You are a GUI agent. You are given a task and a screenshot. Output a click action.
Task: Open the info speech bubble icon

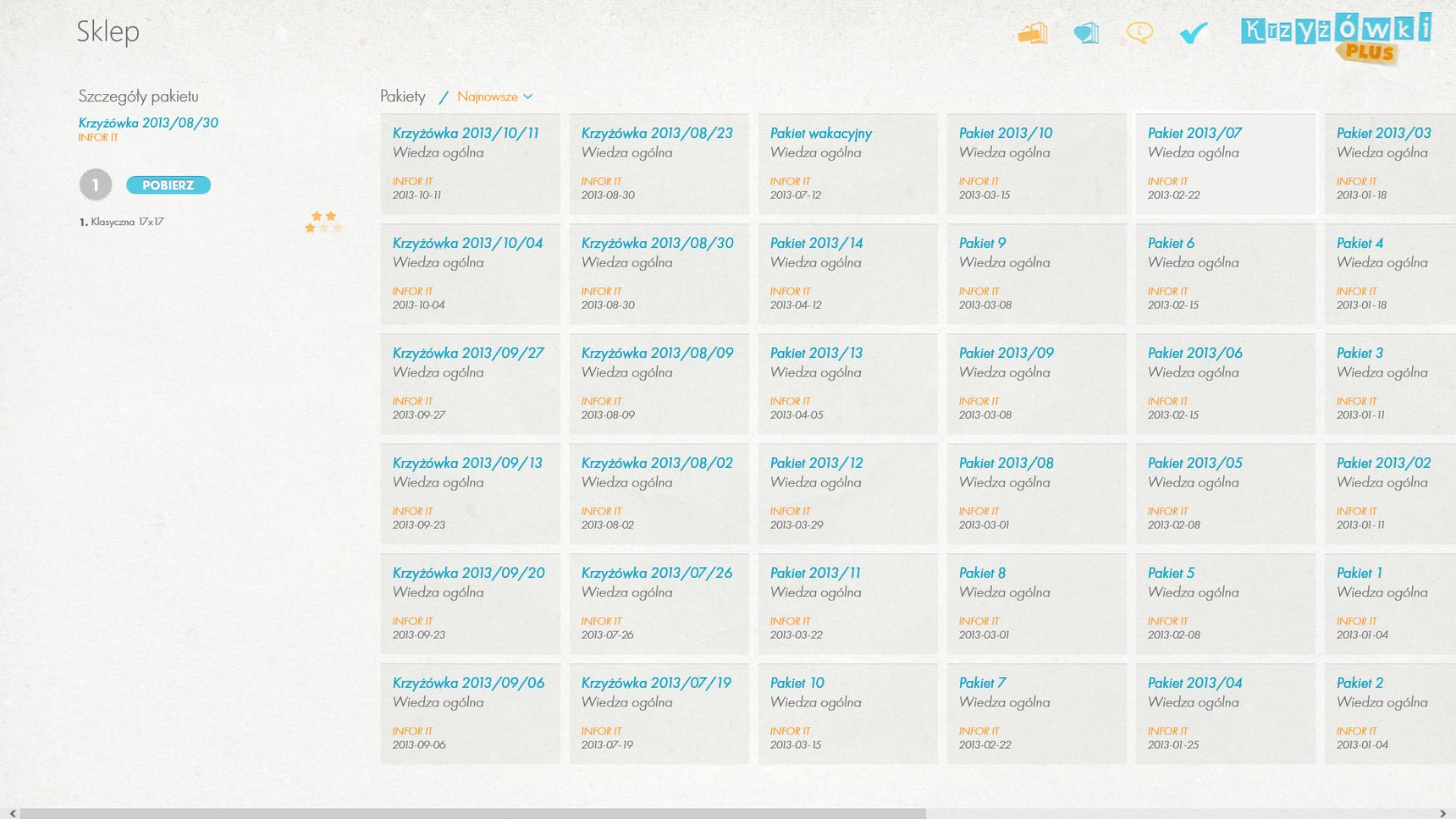pyautogui.click(x=1139, y=33)
